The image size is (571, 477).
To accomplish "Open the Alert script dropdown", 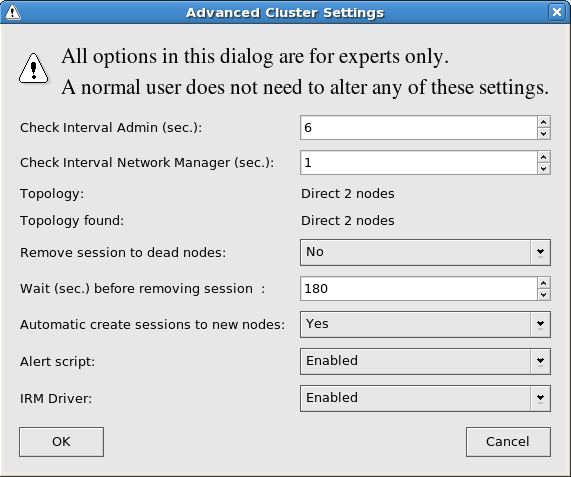I will tap(425, 361).
